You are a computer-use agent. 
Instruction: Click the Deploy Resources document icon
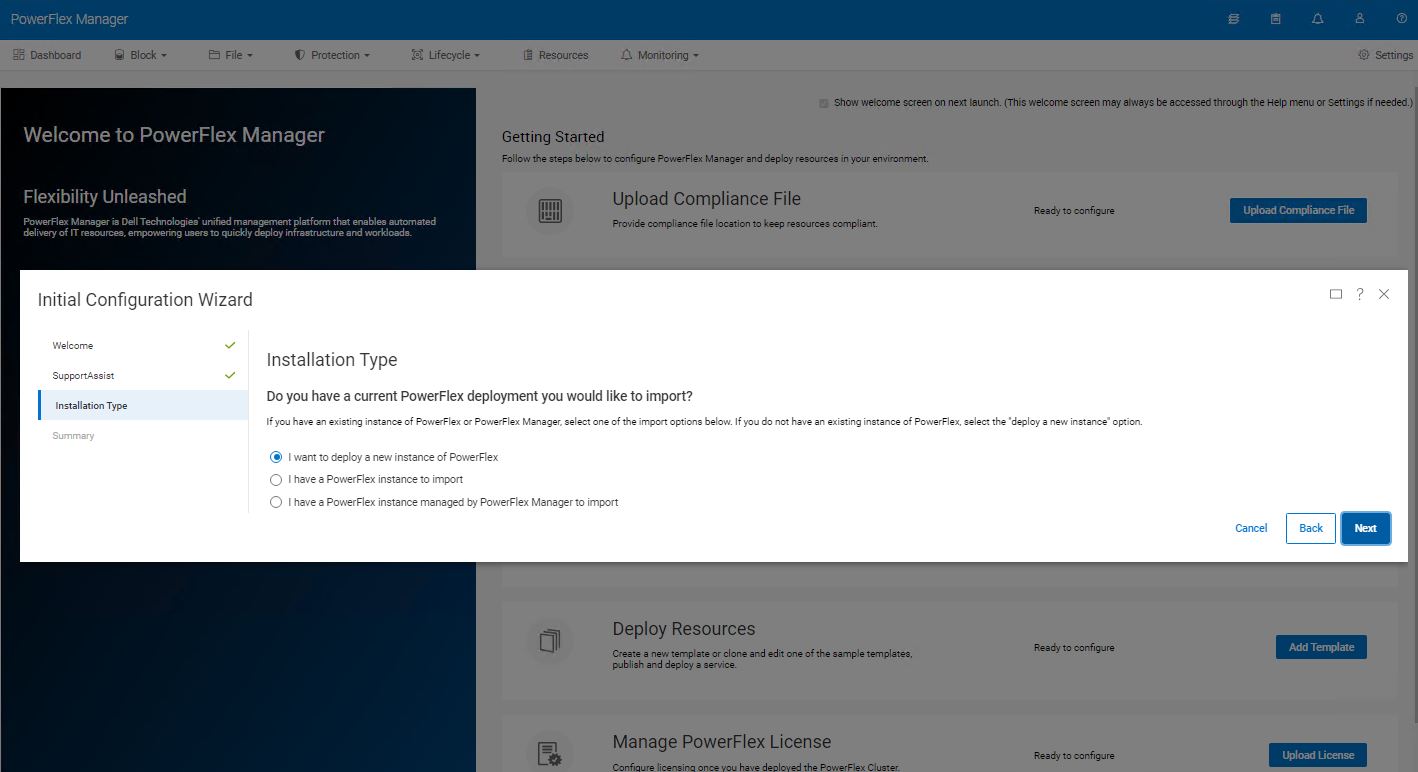pyautogui.click(x=549, y=640)
